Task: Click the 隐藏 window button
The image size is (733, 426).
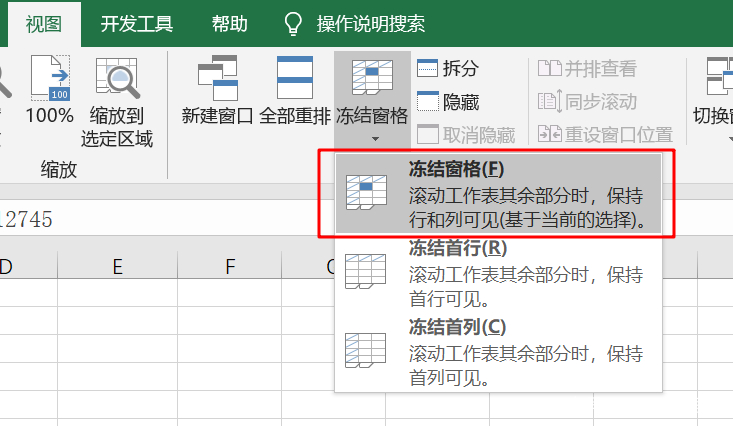Action: [x=448, y=101]
